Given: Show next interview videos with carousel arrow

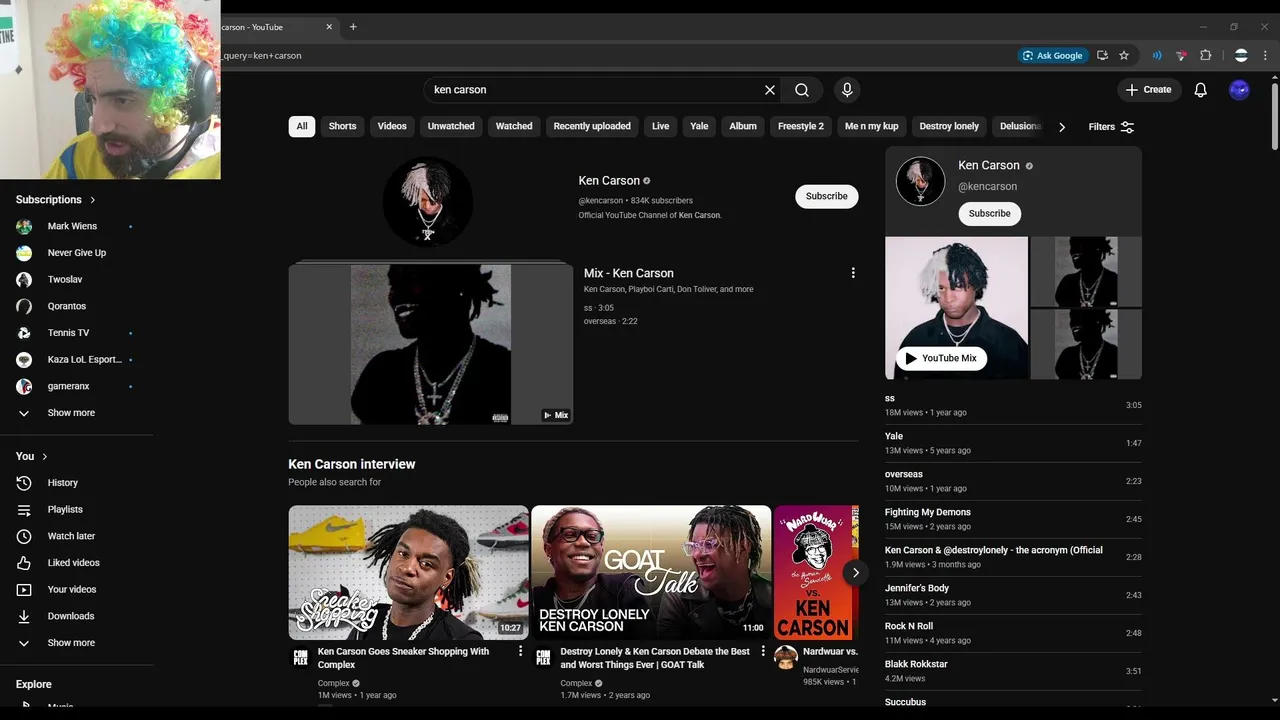Looking at the screenshot, I should point(855,573).
